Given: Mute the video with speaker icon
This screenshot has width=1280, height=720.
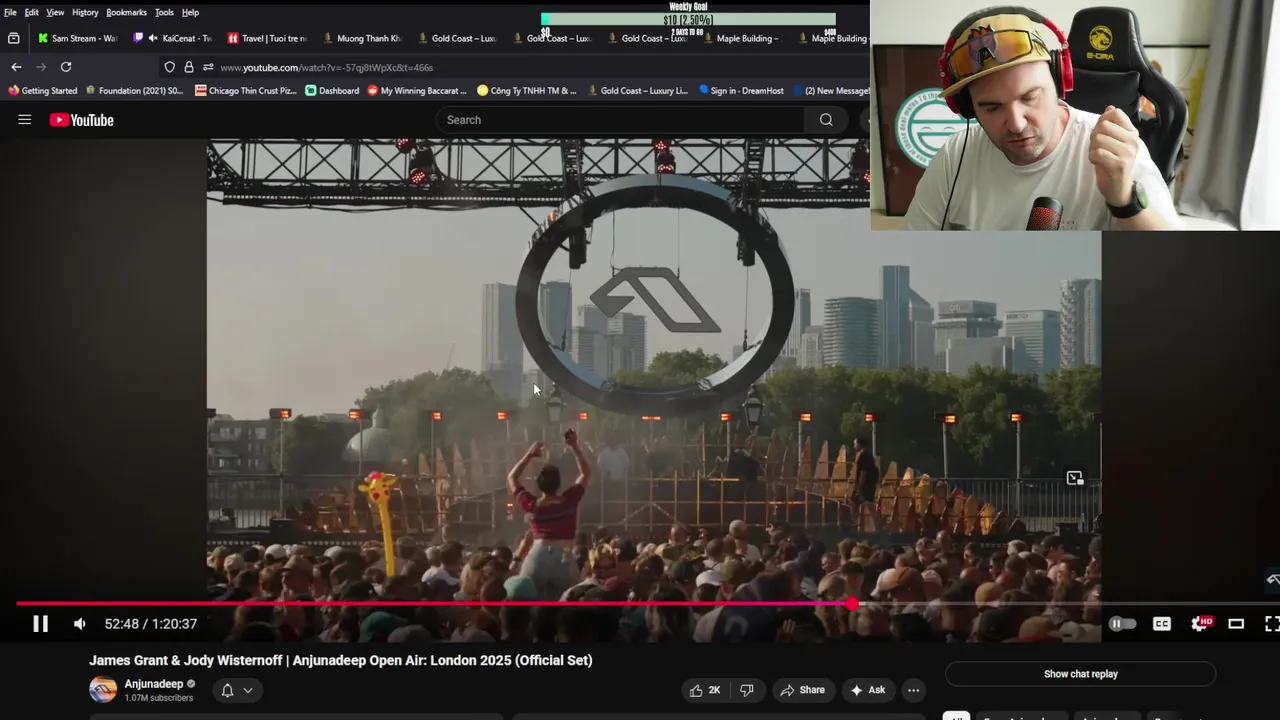Looking at the screenshot, I should 80,624.
